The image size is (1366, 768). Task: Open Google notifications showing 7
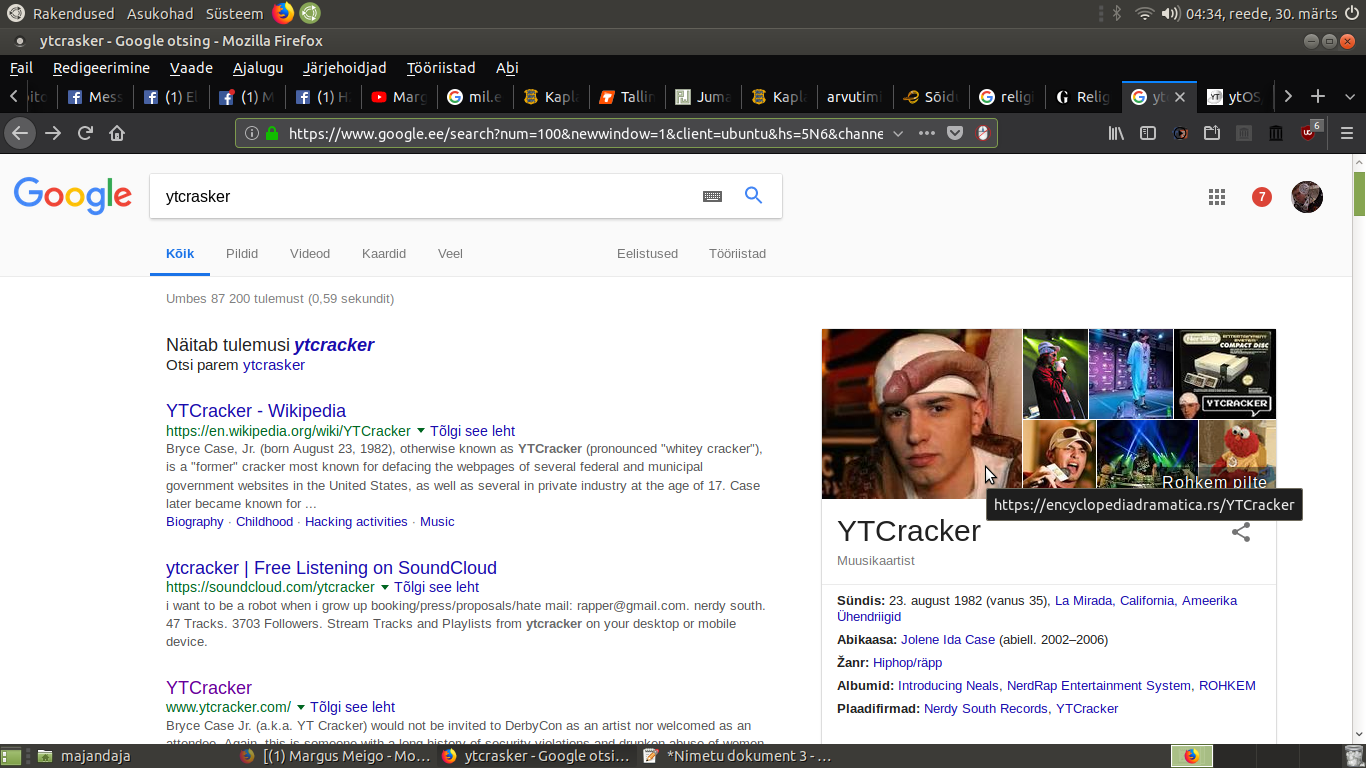[1262, 197]
